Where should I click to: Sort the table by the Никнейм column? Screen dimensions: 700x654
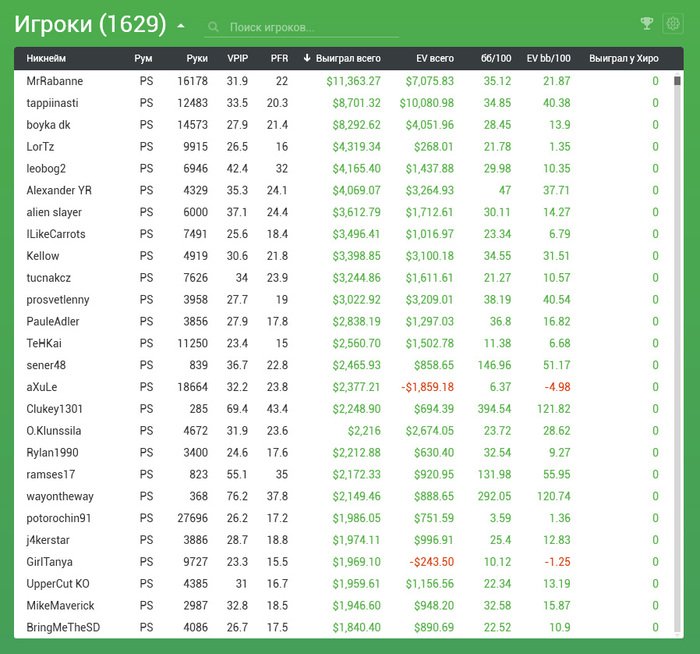tap(47, 59)
